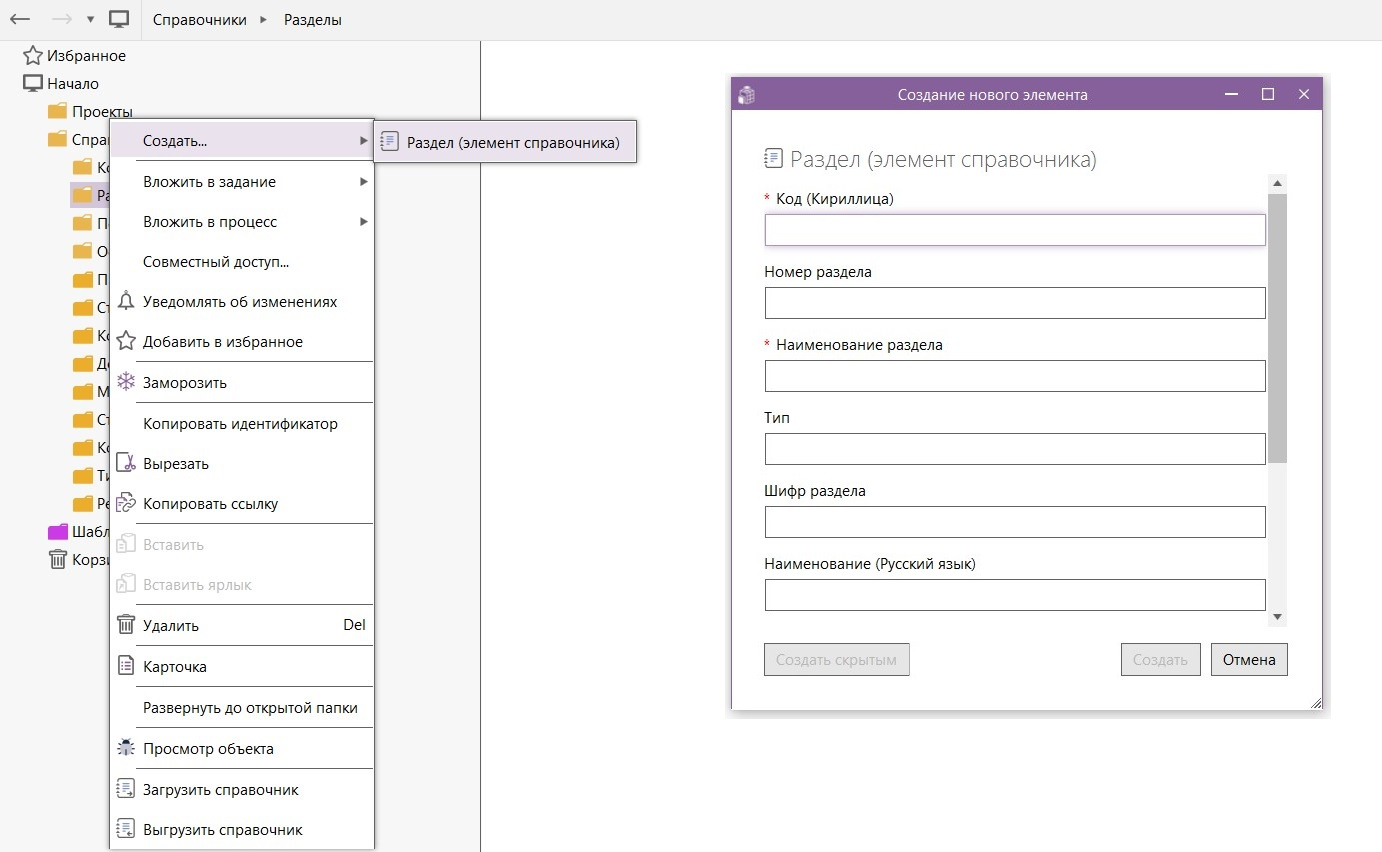Click the desktop monitor icon in the navigation bar
Viewport: 1382px width, 852px height.
(x=119, y=19)
